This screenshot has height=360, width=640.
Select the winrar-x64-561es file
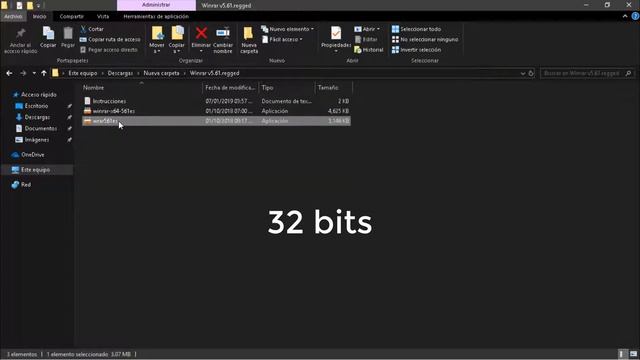pyautogui.click(x=216, y=111)
